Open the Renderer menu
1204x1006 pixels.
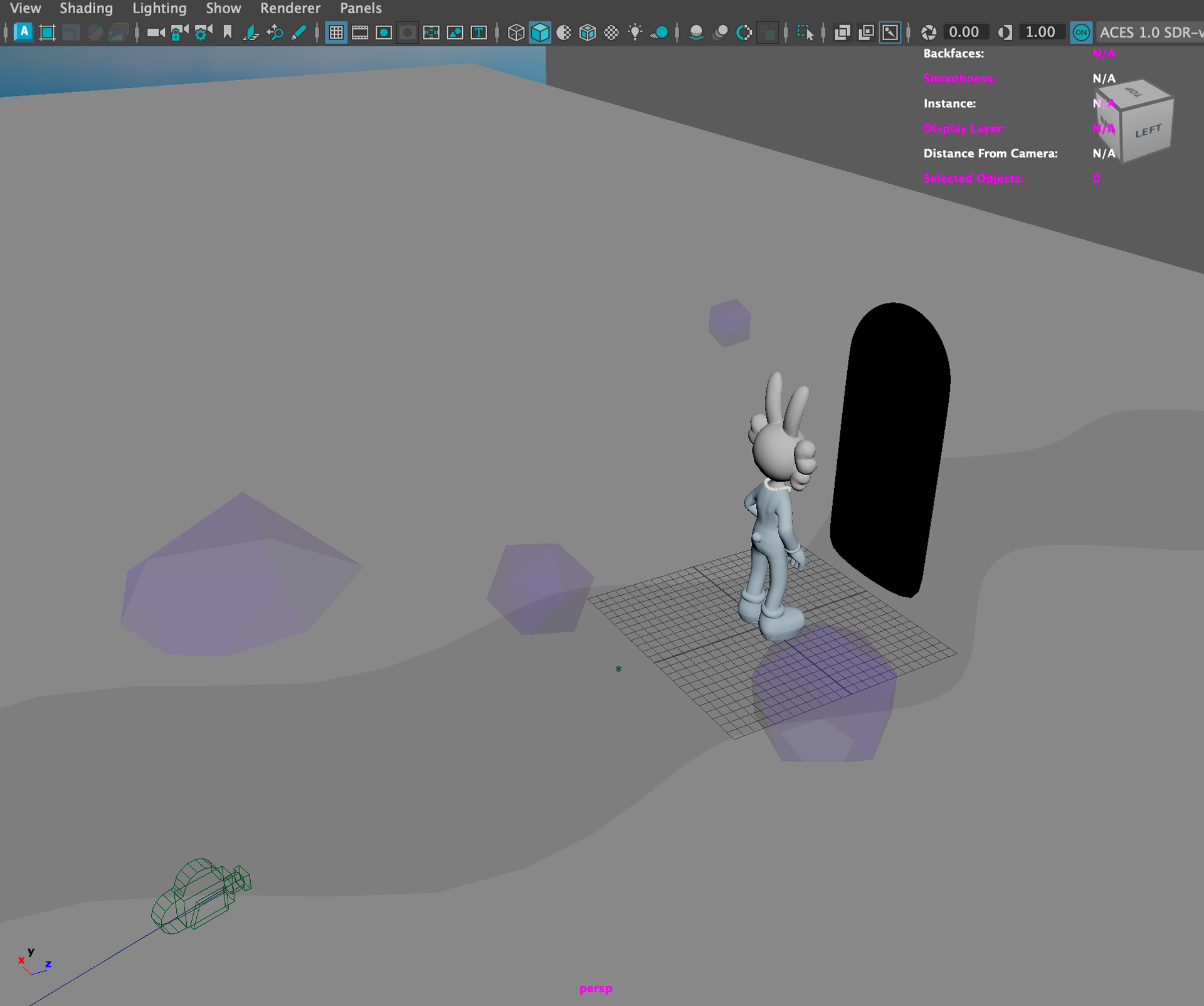290,8
